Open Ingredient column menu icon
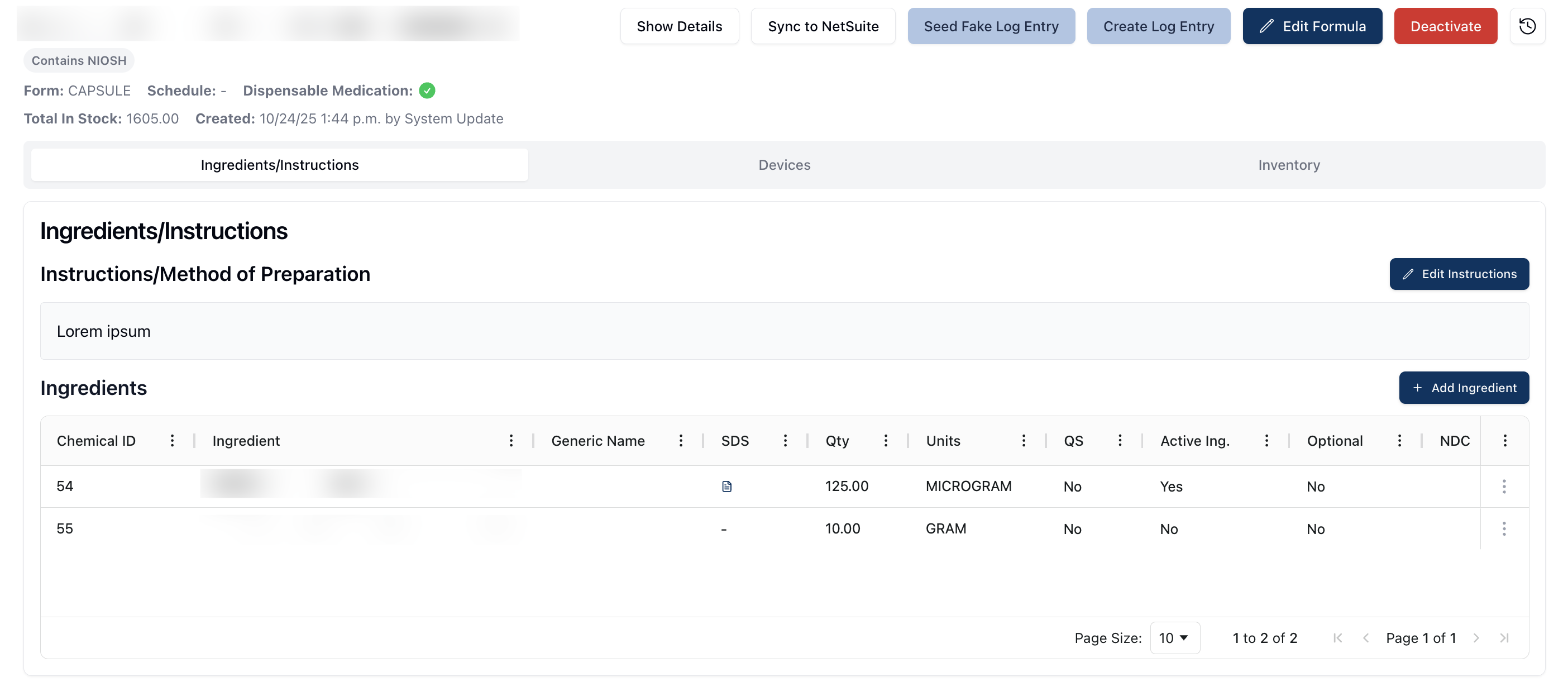Viewport: 1568px width, 696px height. click(x=511, y=440)
